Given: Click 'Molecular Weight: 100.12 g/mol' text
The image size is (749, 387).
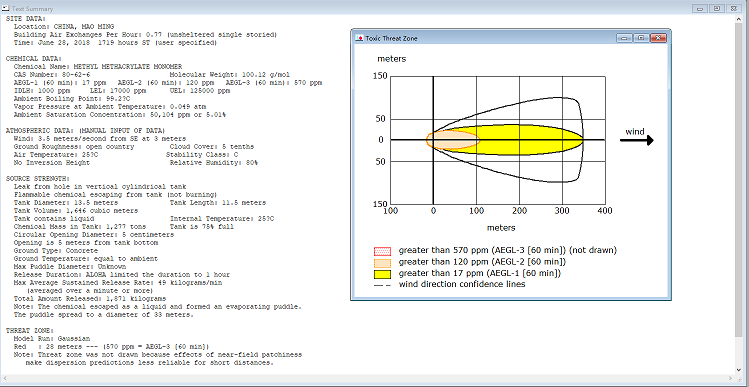Looking at the screenshot, I should click(x=230, y=75).
